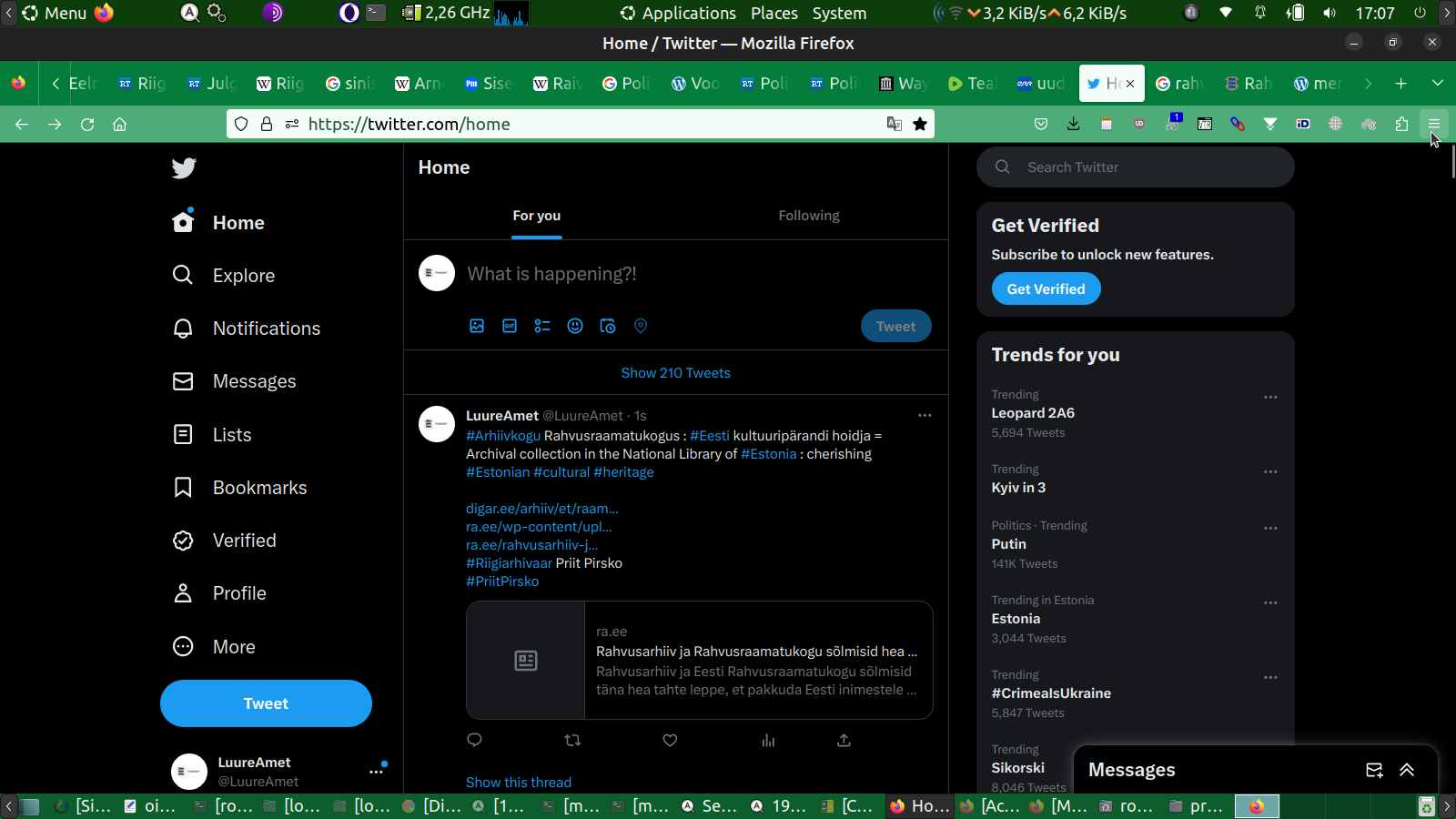The height and width of the screenshot is (819, 1456).
Task: Add media image to the tweet
Action: tap(477, 326)
